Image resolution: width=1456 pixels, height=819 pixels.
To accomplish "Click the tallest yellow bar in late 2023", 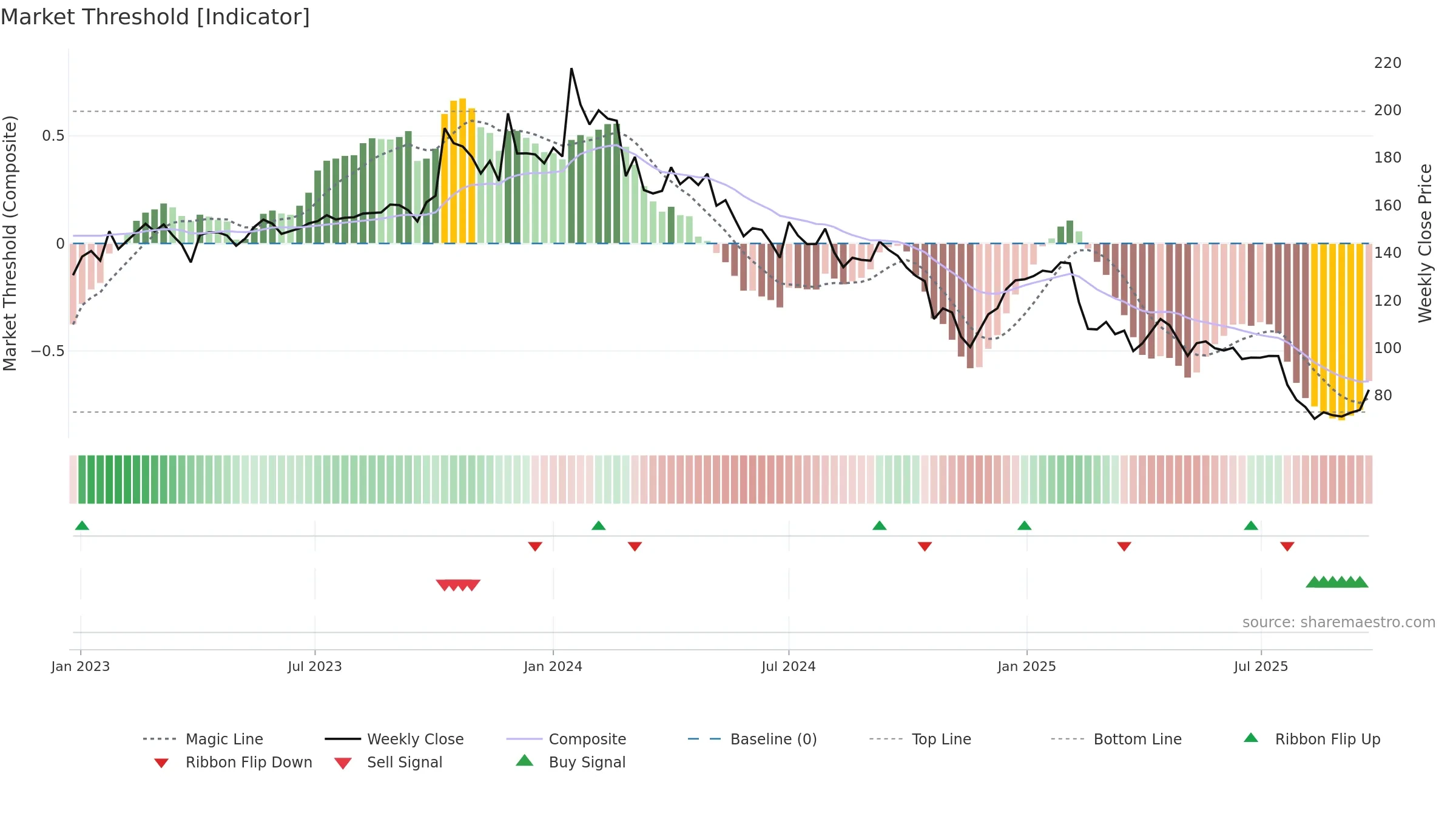I will coord(463,170).
